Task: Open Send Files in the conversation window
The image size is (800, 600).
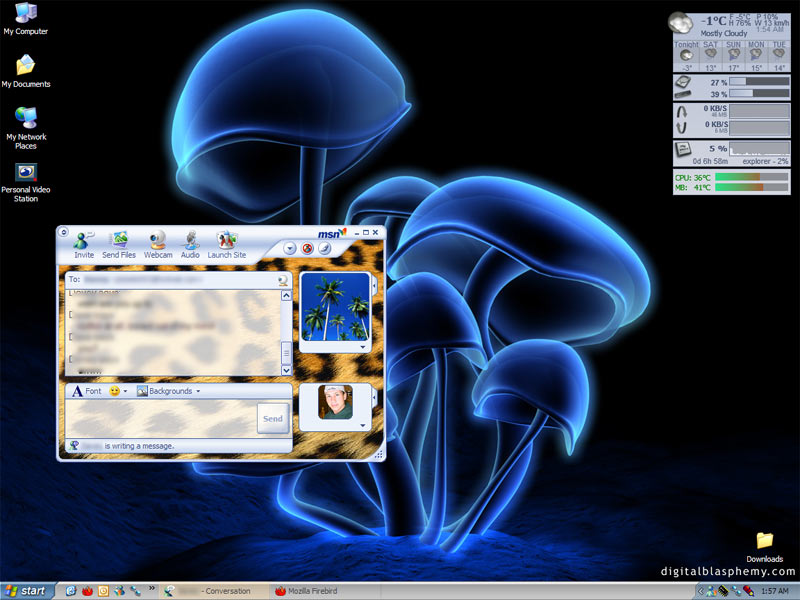Action: point(119,241)
